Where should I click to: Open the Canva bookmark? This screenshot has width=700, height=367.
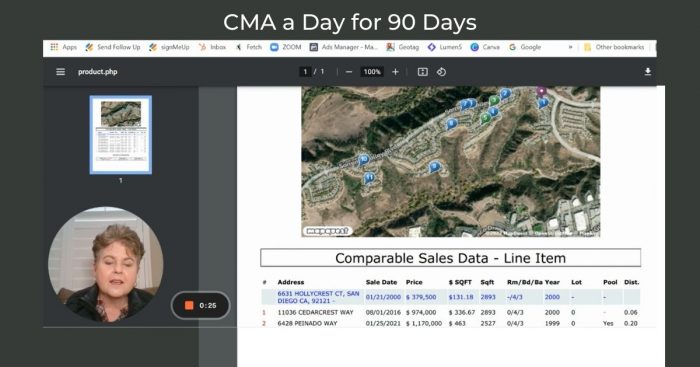tap(485, 47)
